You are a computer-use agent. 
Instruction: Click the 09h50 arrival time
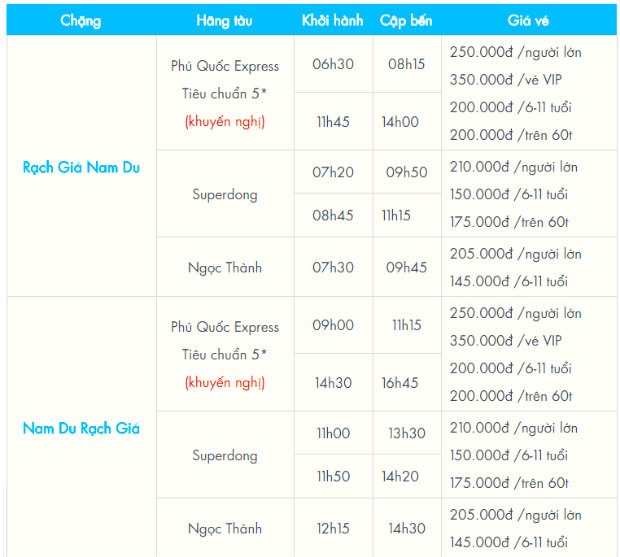coord(407,173)
